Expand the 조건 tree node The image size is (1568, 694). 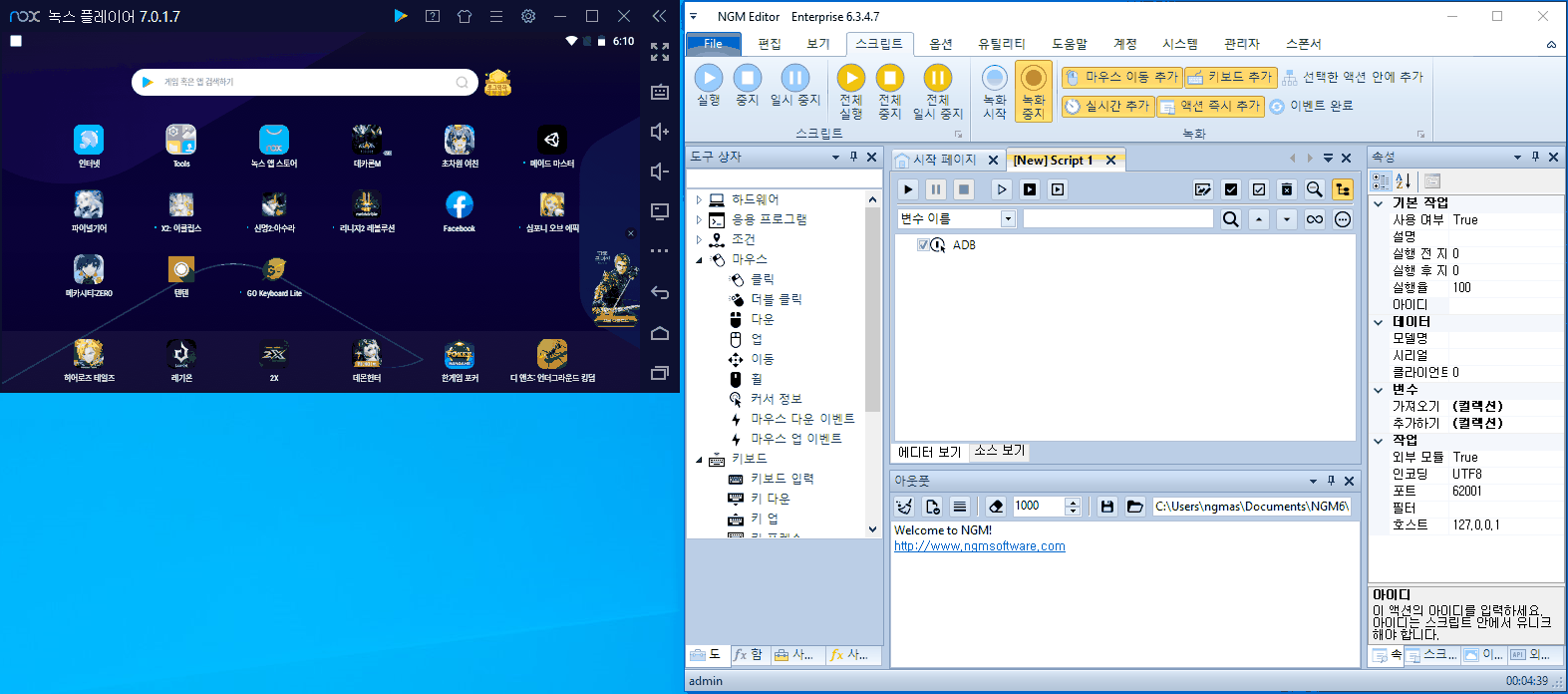(x=699, y=239)
